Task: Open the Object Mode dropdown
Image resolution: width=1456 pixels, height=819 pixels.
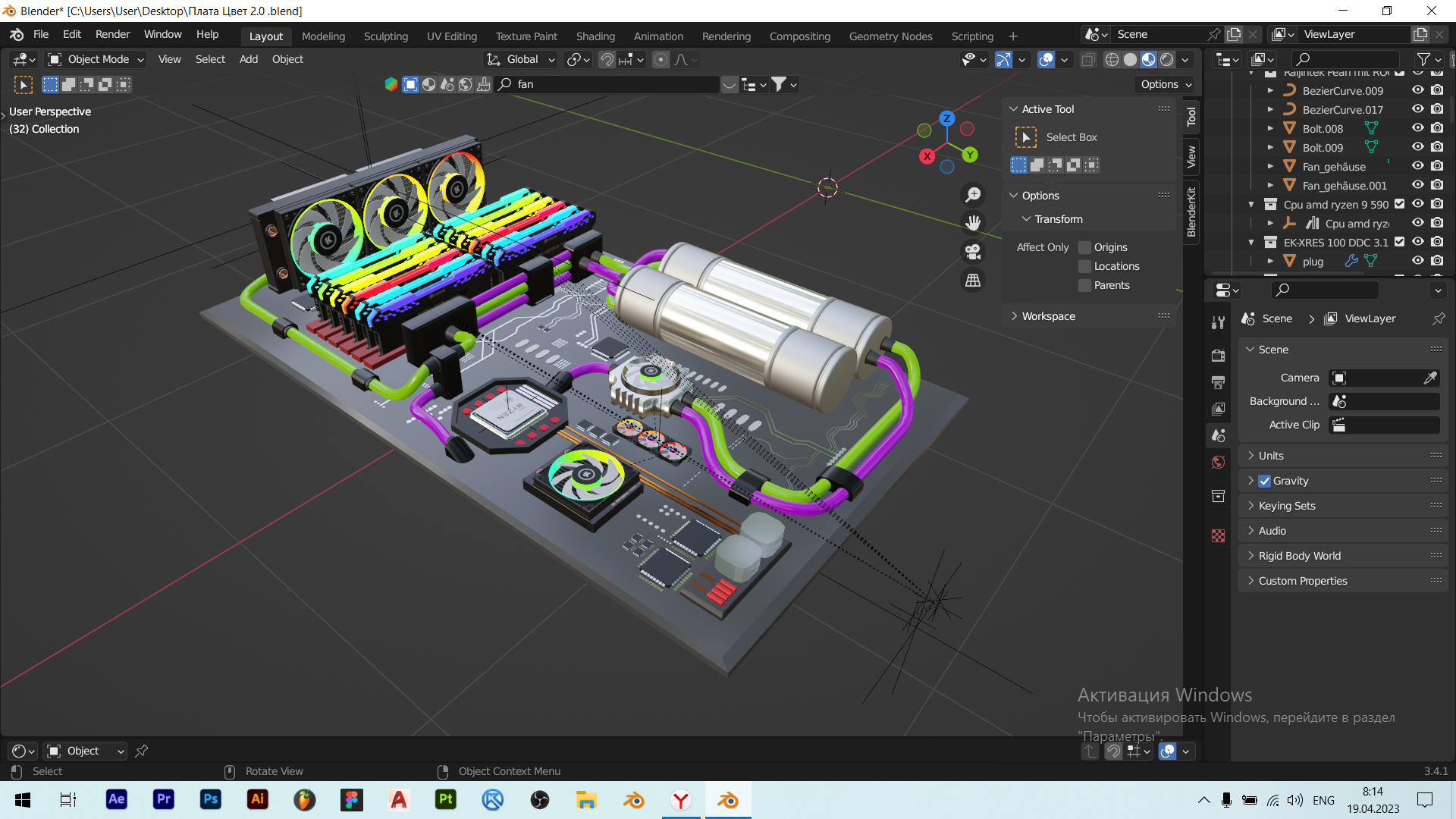Action: tap(96, 59)
